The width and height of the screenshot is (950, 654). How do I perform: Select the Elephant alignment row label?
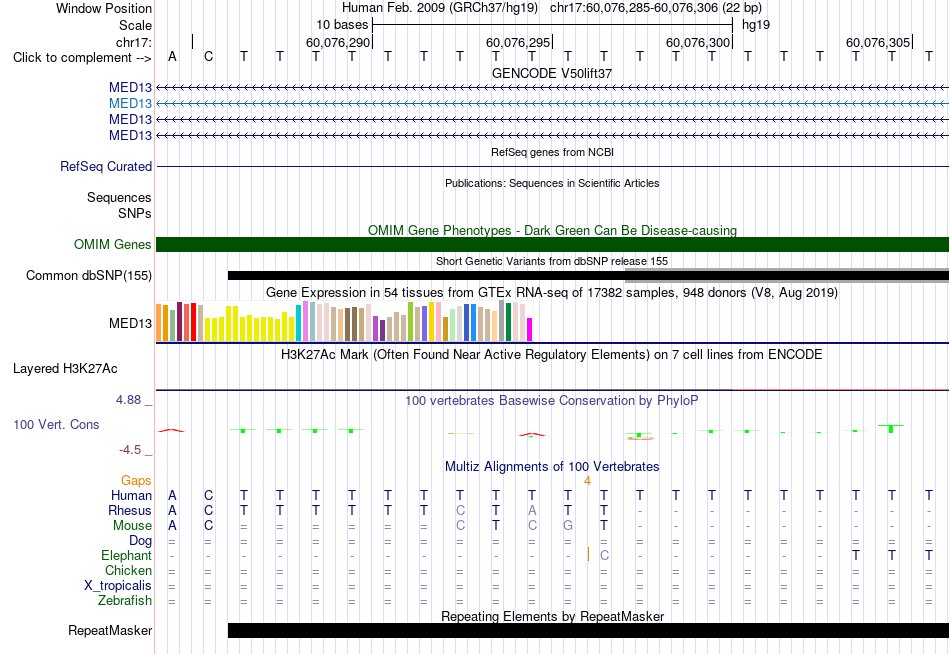[x=126, y=556]
